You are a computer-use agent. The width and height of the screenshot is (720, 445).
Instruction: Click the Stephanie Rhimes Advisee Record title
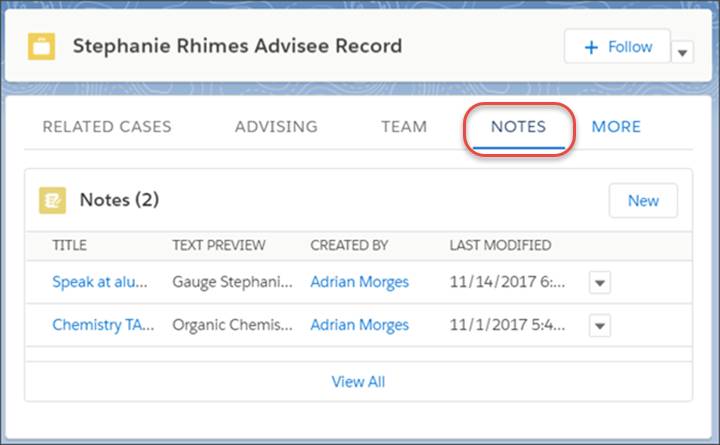click(x=237, y=46)
